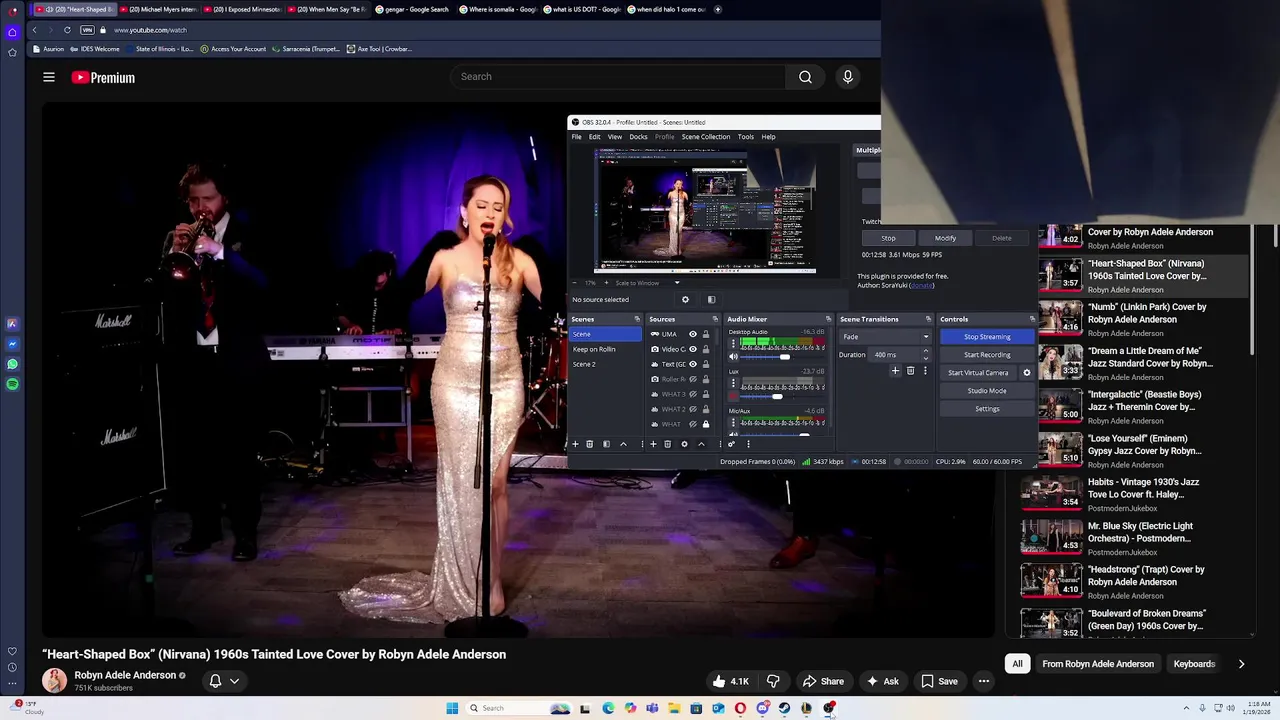Open Desktop Audio three-dot options menu
The width and height of the screenshot is (1280, 720).
coord(733,342)
